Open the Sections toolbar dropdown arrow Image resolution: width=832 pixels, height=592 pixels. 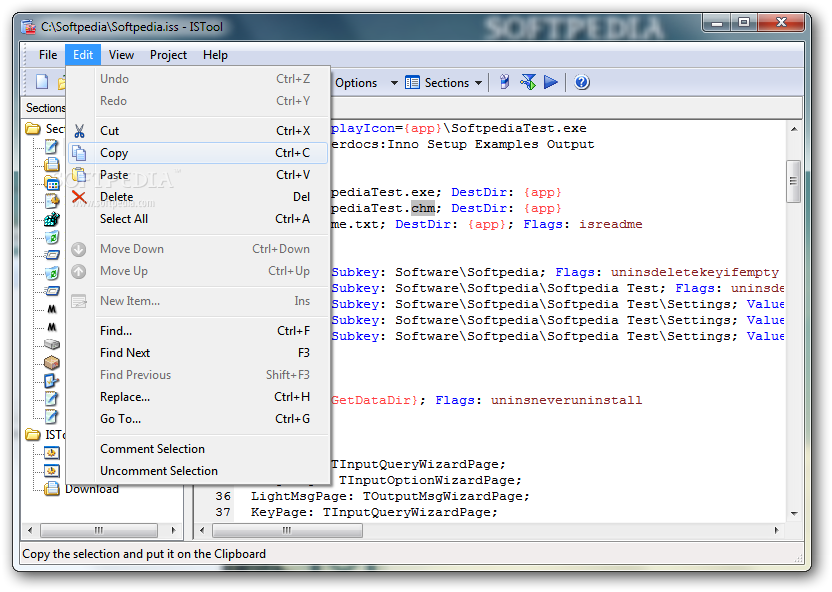coord(479,83)
